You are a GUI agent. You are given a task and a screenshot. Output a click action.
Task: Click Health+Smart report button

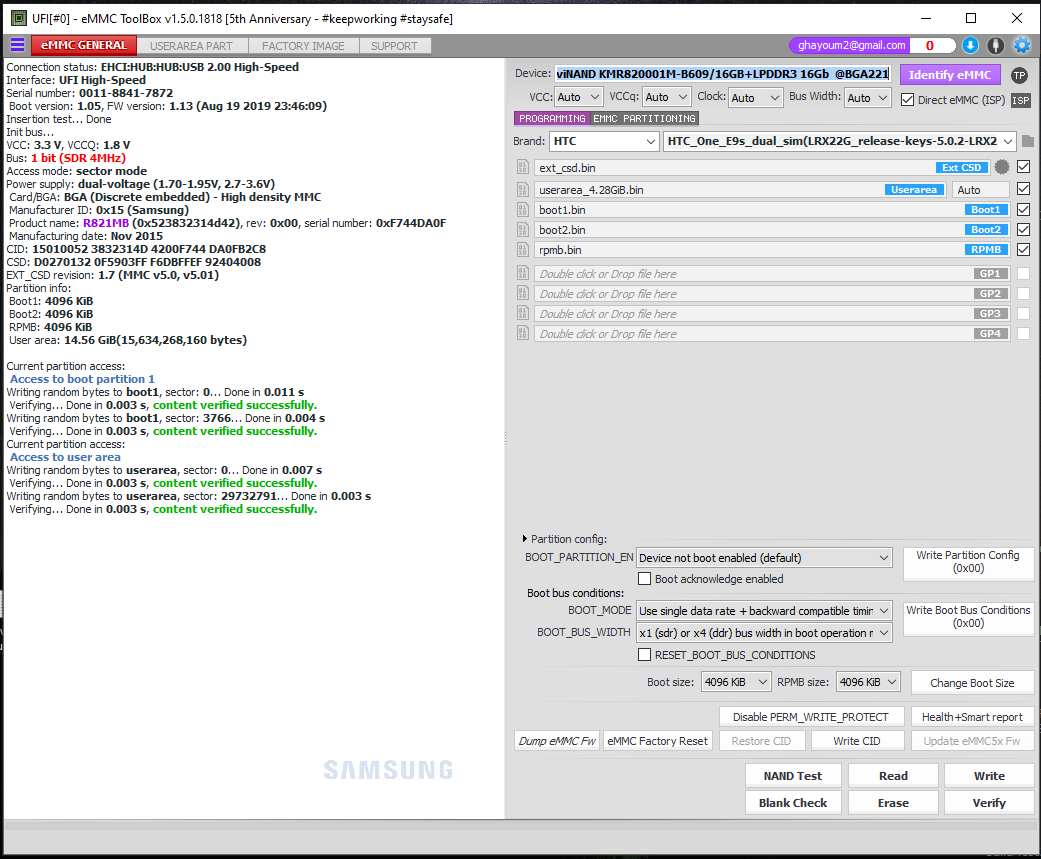coord(972,716)
